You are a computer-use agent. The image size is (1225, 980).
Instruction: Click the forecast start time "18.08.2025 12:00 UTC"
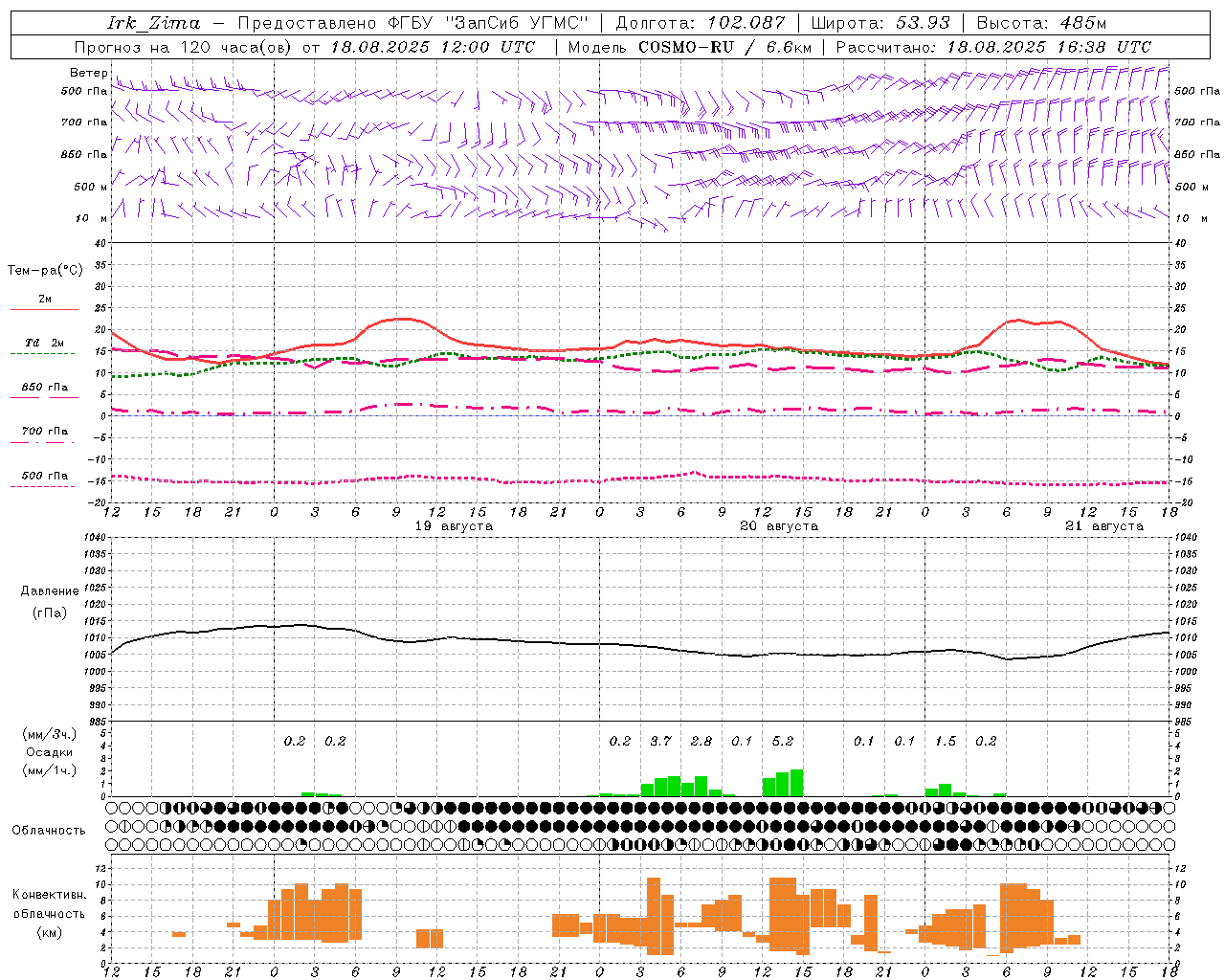click(x=432, y=47)
